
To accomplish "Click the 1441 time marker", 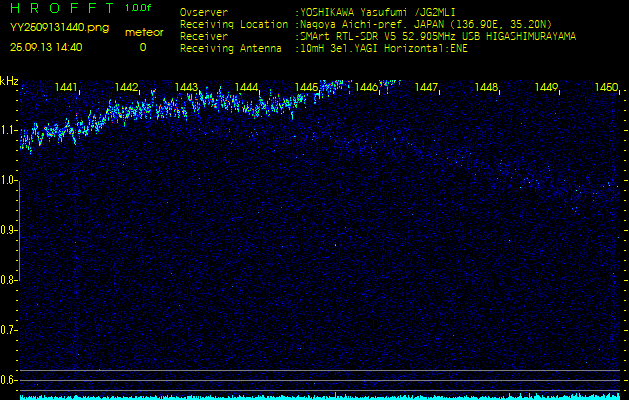I will 67,88.
